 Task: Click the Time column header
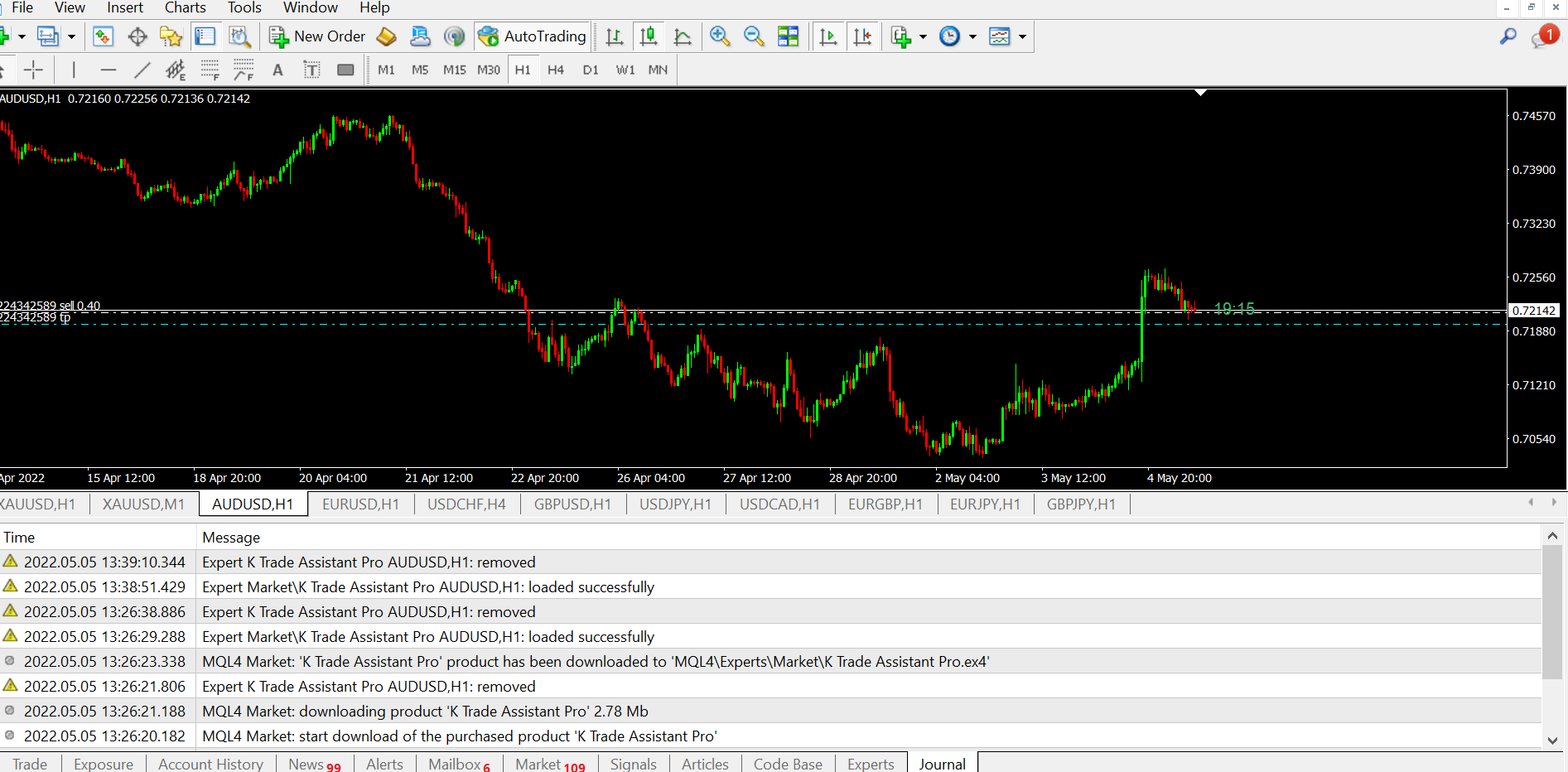98,538
